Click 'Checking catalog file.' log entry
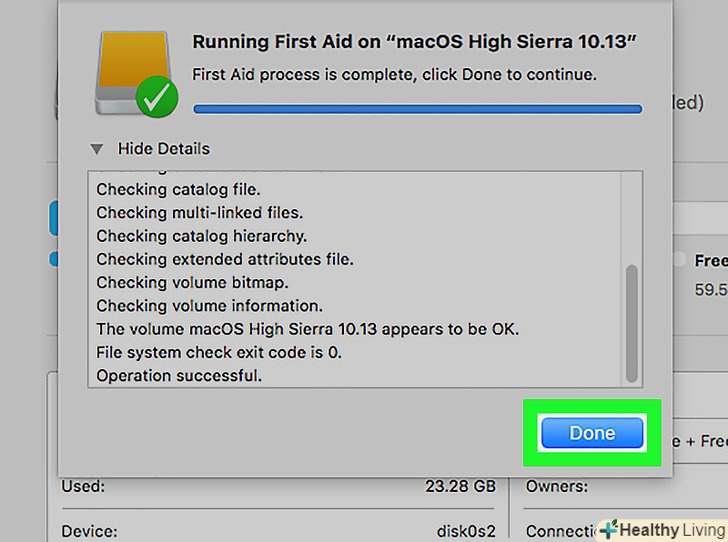The height and width of the screenshot is (542, 728). (x=178, y=189)
